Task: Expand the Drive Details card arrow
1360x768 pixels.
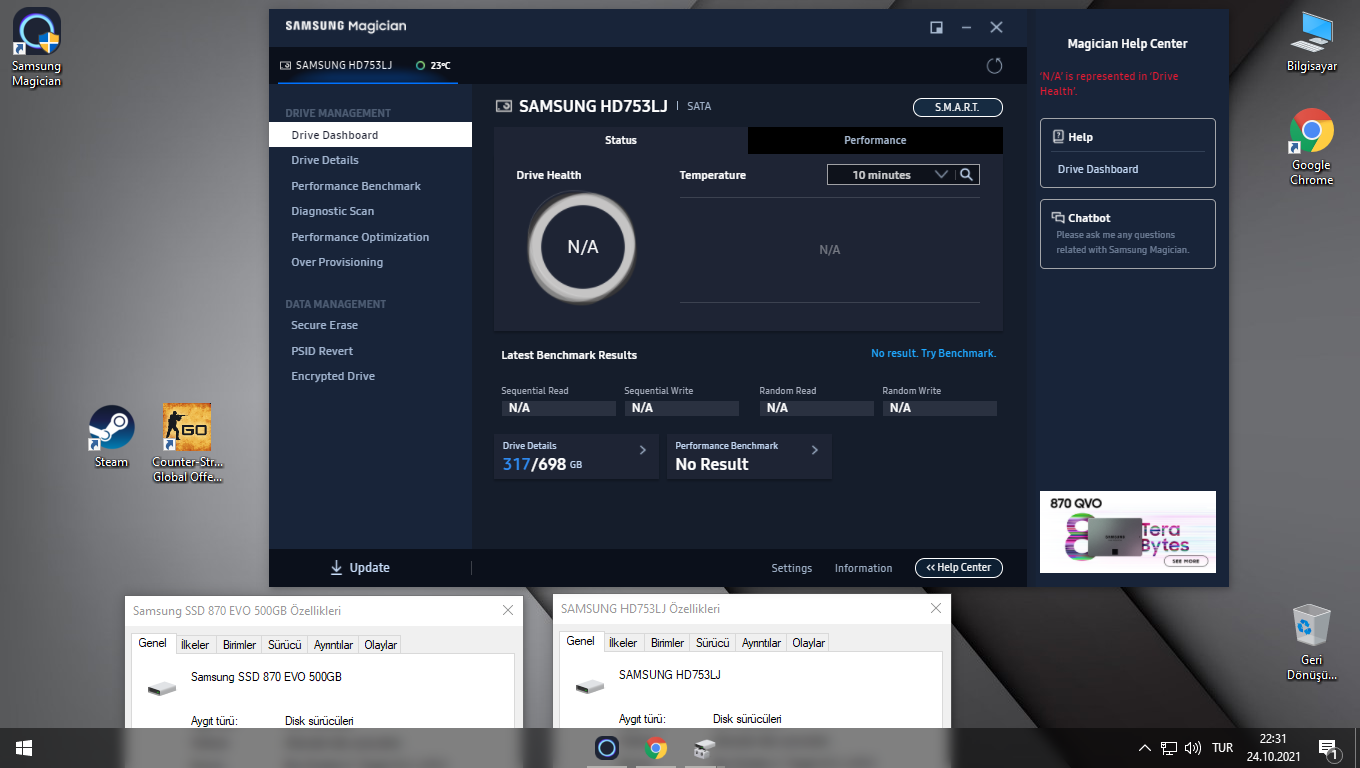Action: [x=643, y=451]
